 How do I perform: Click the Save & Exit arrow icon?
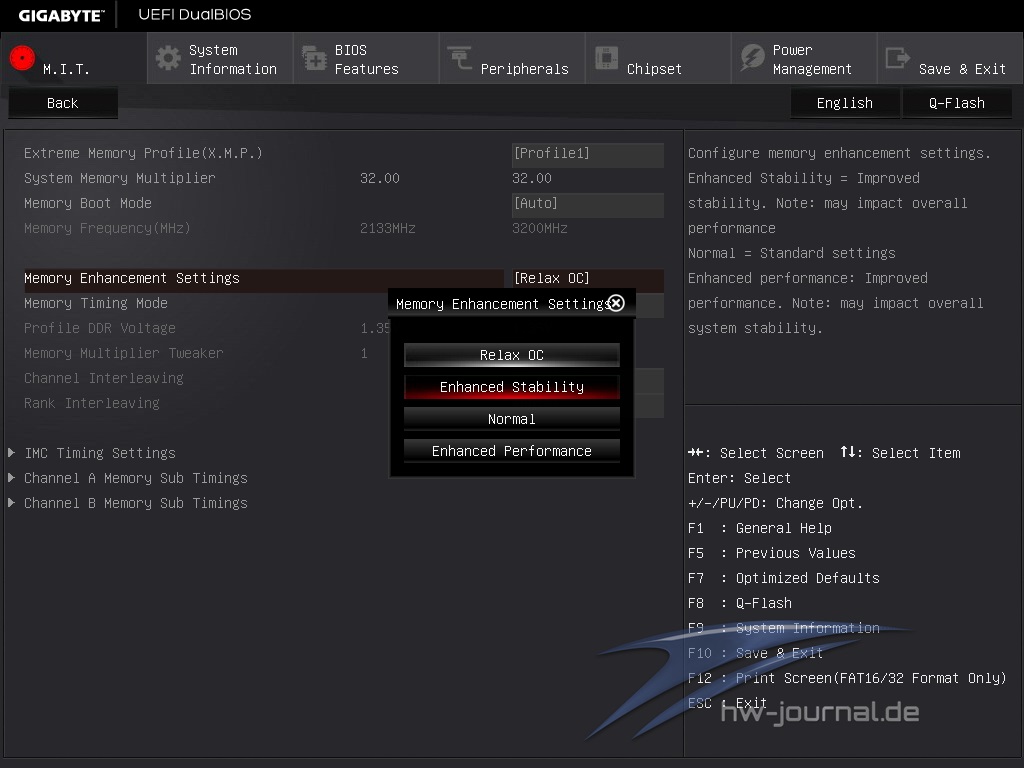(x=897, y=58)
